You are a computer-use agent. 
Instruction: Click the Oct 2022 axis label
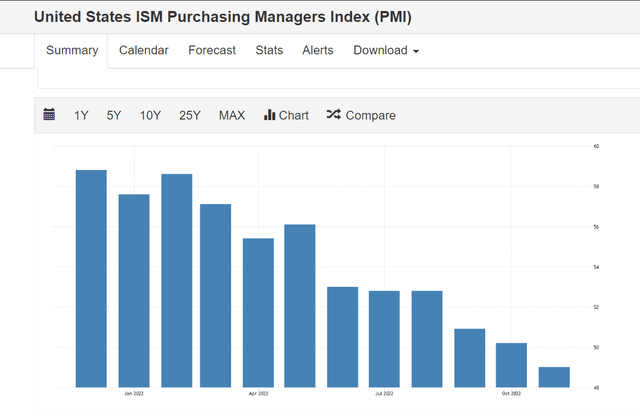pos(511,393)
